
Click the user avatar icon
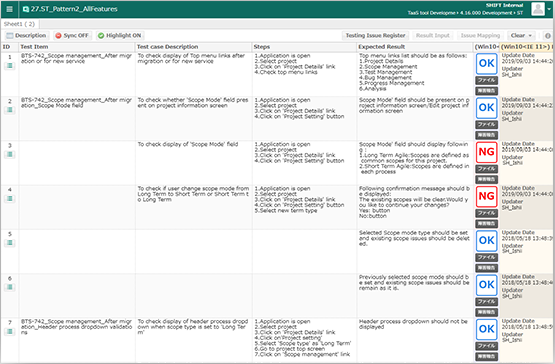point(538,9)
